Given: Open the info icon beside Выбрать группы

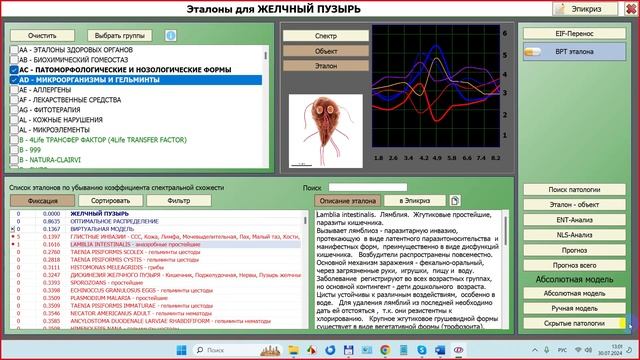Looking at the screenshot, I should tap(171, 36).
